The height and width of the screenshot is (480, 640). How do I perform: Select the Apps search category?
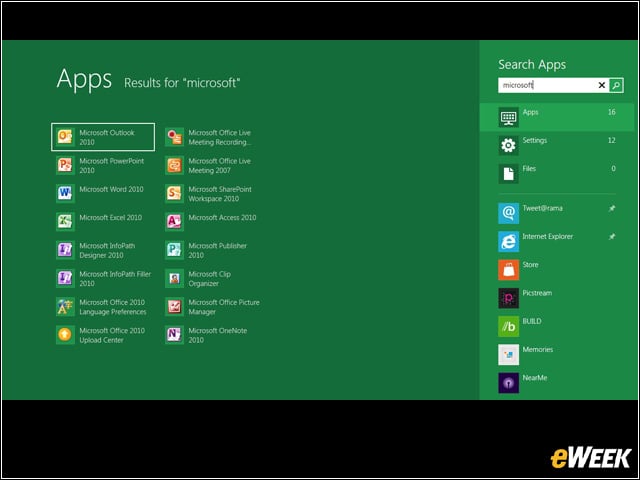pos(557,117)
